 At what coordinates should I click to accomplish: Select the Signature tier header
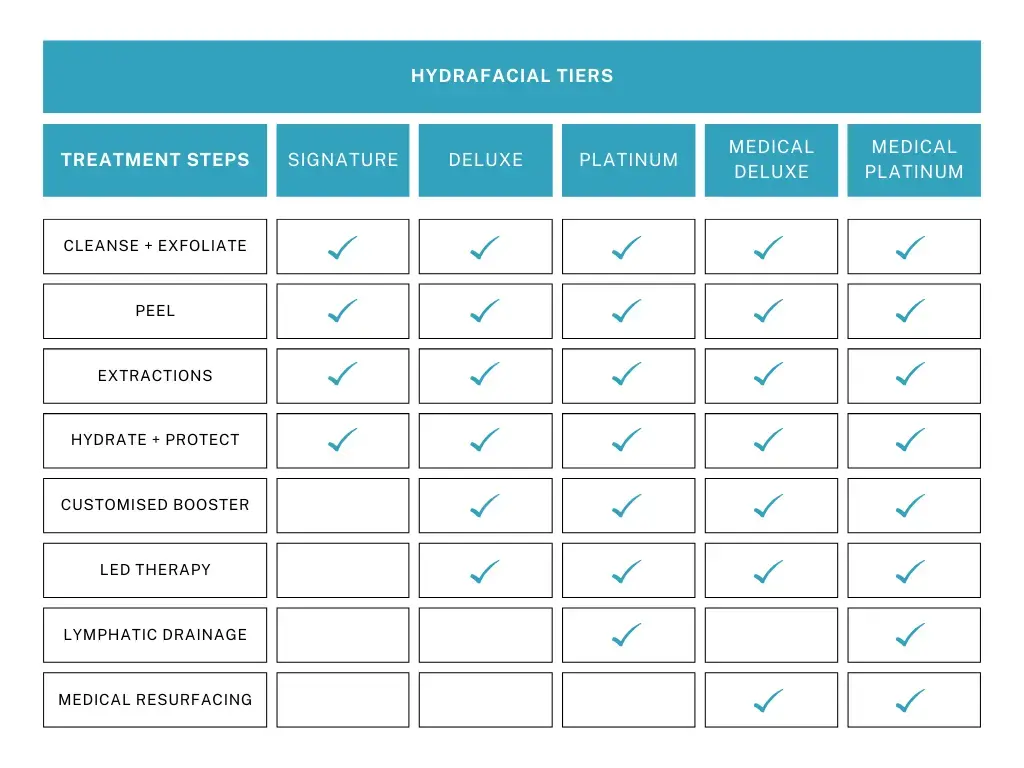343,160
